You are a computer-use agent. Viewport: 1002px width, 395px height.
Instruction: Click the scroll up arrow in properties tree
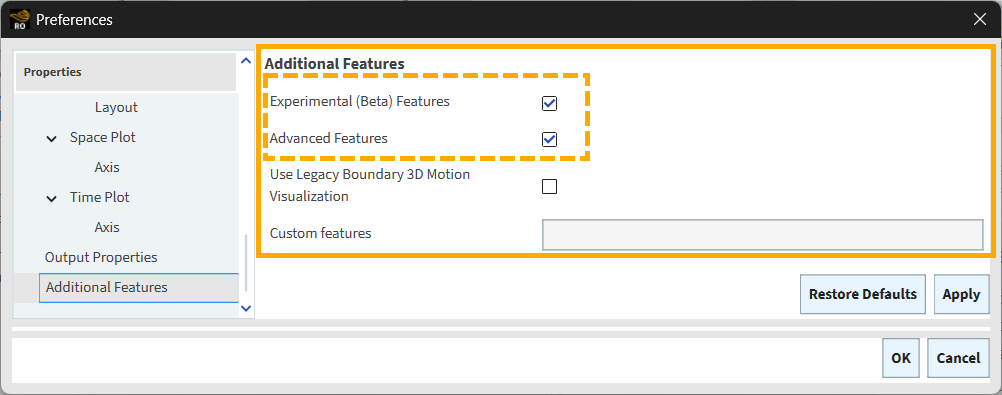click(246, 61)
